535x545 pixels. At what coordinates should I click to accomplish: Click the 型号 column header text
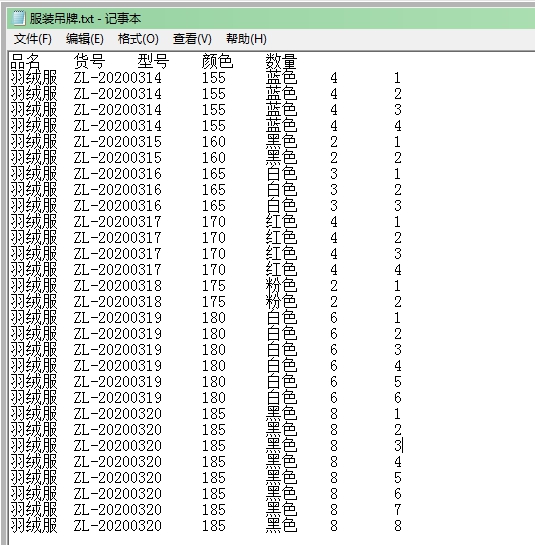(x=153, y=62)
